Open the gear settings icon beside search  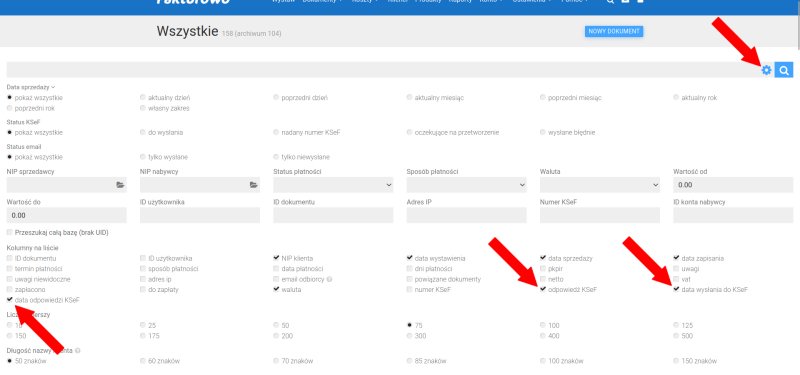766,70
